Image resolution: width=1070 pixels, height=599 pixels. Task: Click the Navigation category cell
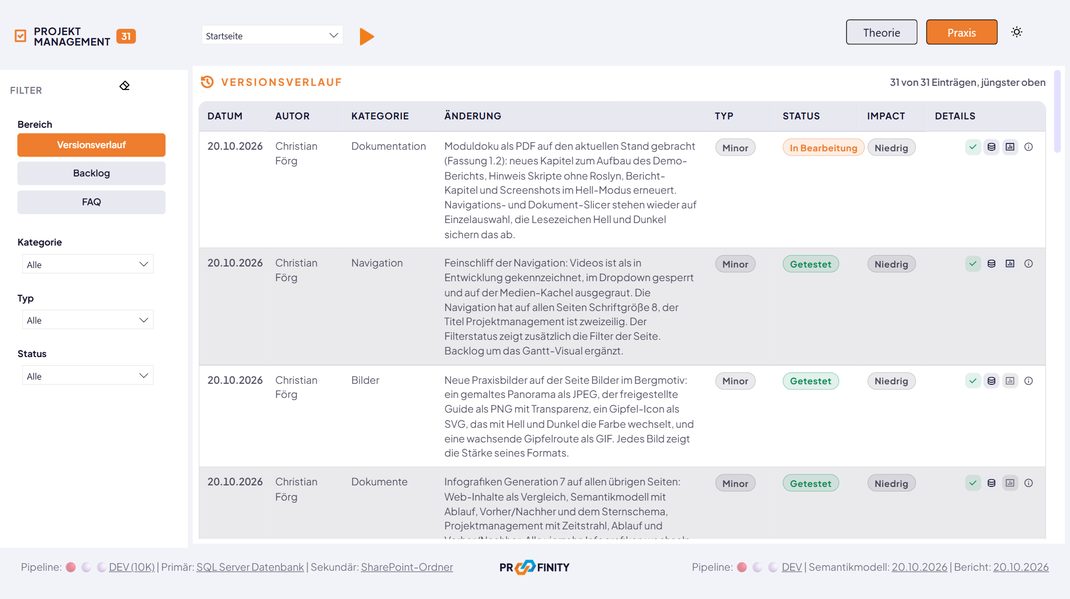point(377,263)
